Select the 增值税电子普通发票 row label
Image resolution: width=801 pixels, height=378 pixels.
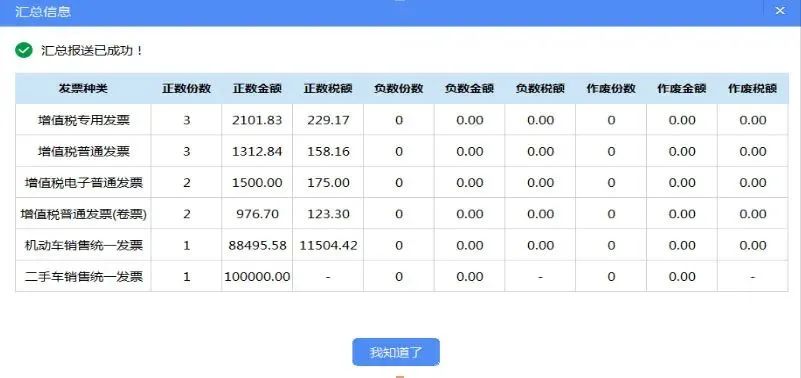[x=84, y=183]
